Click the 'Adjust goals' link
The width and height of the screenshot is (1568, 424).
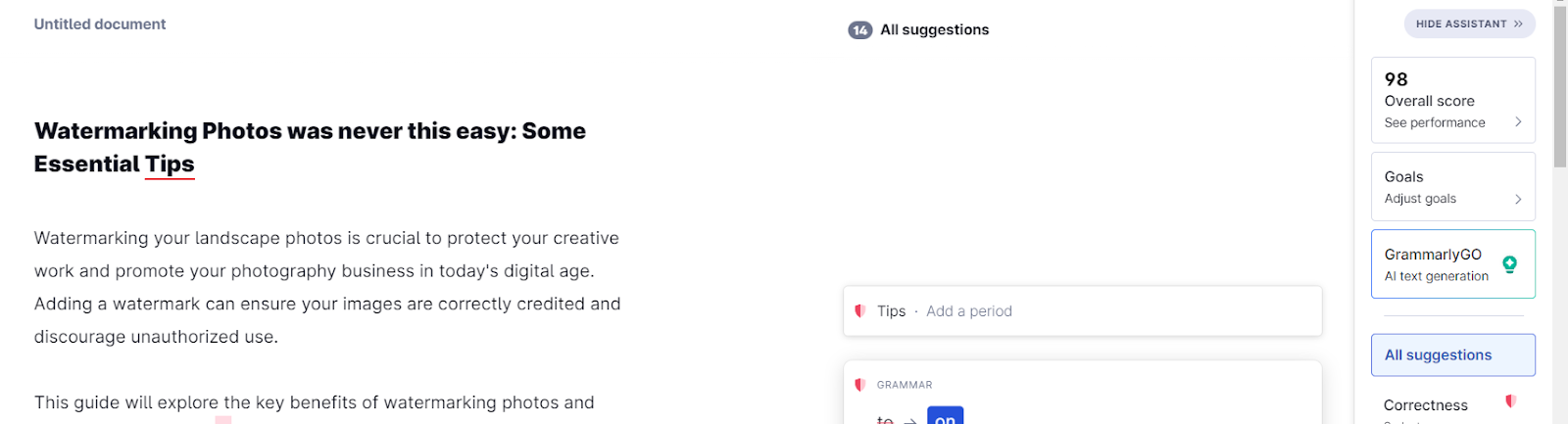(x=1420, y=199)
